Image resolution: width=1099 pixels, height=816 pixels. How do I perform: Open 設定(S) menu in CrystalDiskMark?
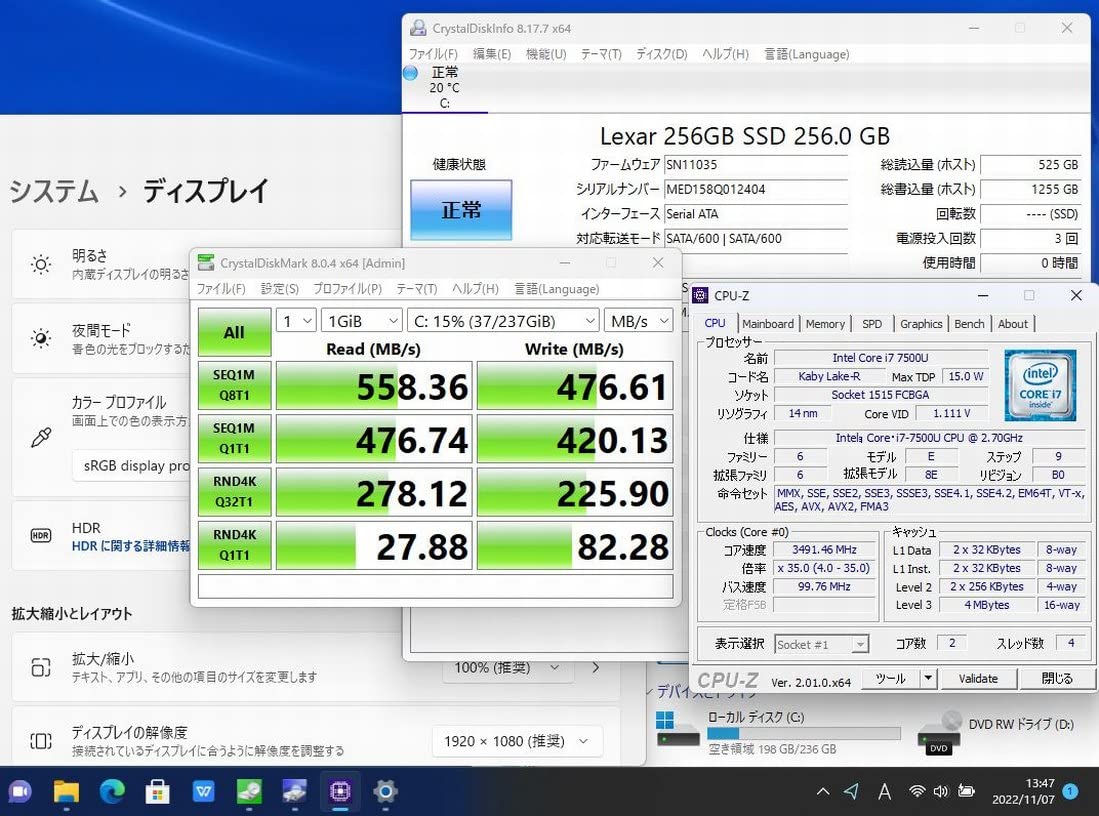[x=280, y=289]
